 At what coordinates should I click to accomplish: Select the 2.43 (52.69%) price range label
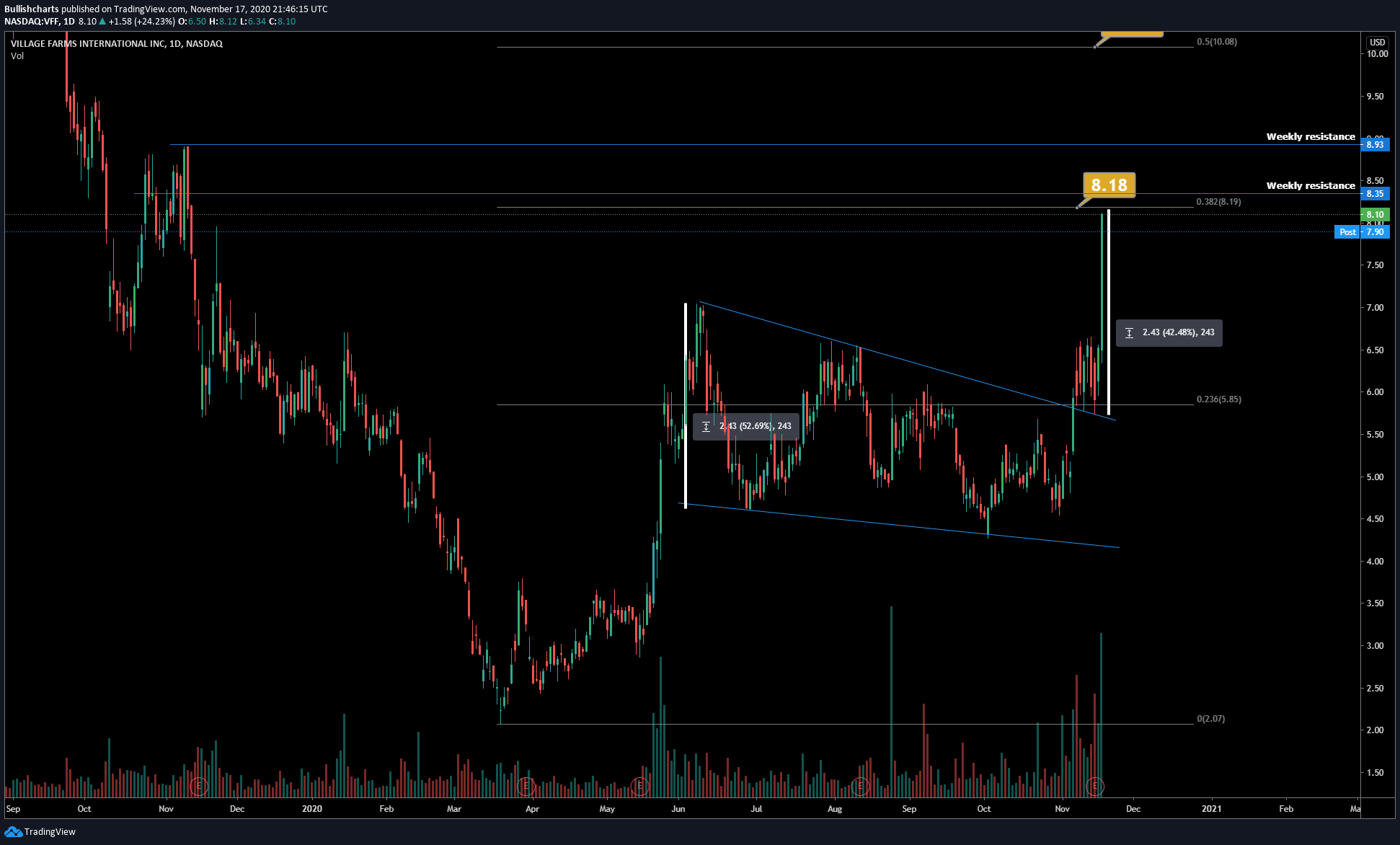[x=746, y=426]
